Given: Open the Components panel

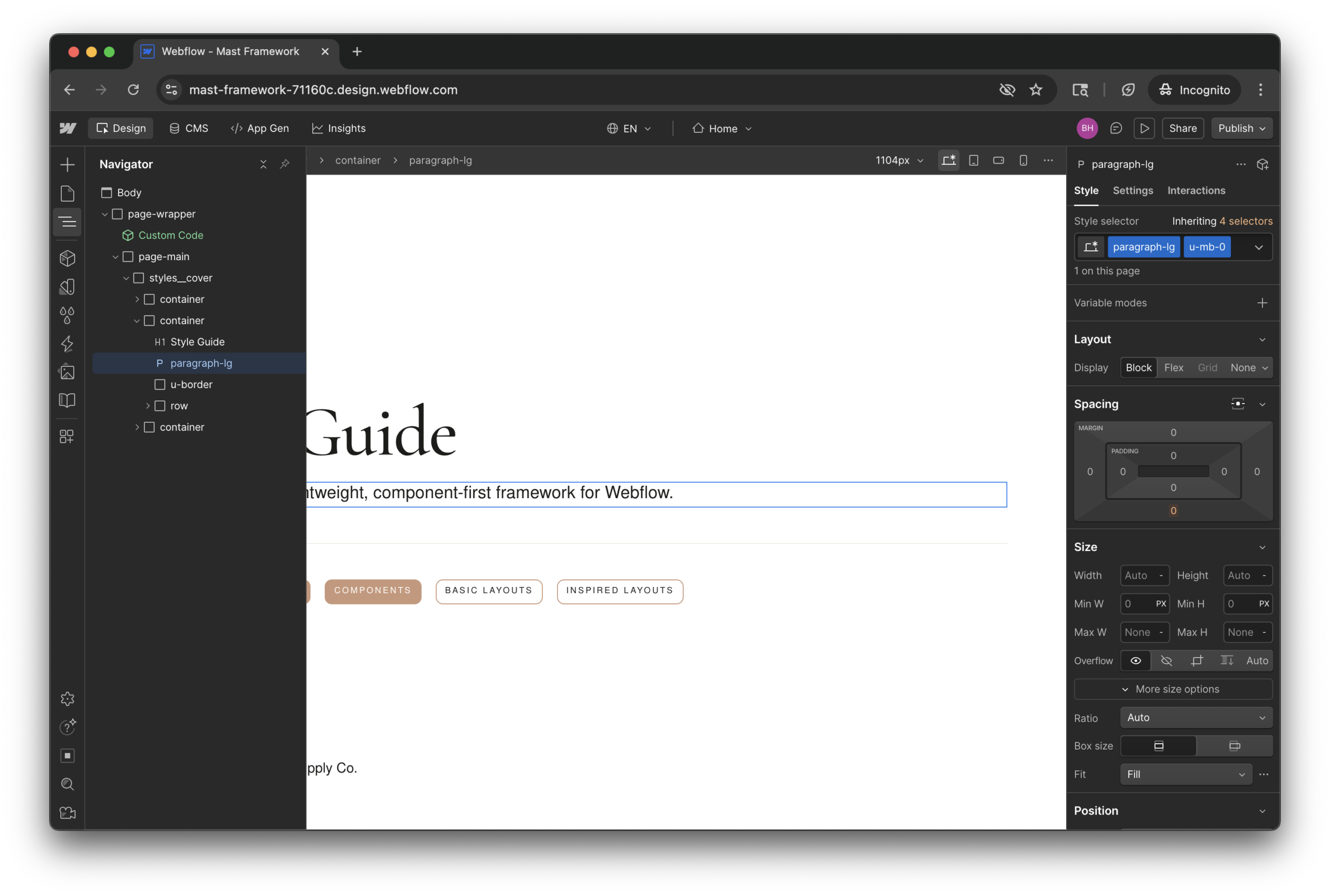Looking at the screenshot, I should point(67,258).
